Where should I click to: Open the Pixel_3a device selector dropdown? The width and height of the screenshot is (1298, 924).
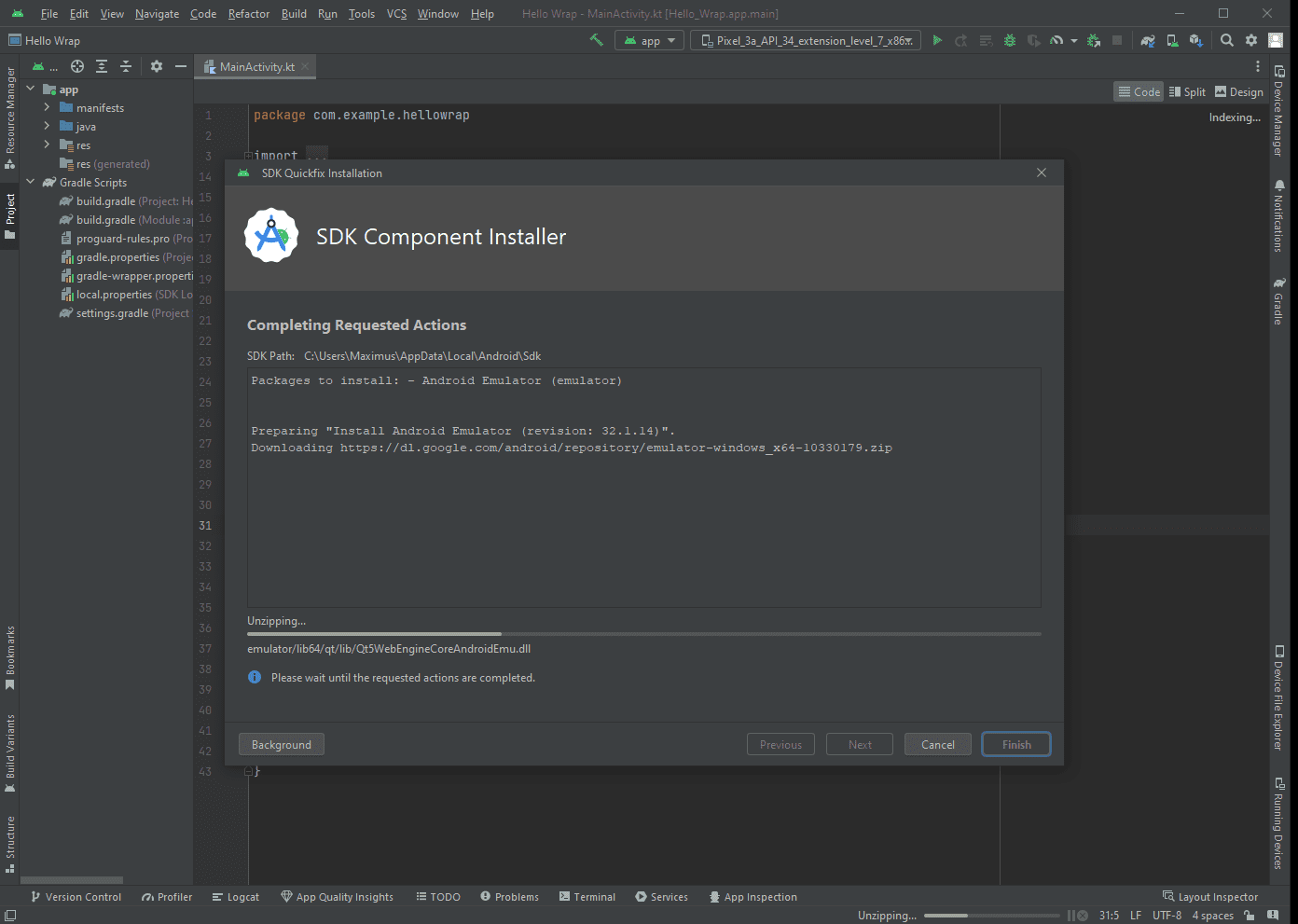pyautogui.click(x=806, y=40)
